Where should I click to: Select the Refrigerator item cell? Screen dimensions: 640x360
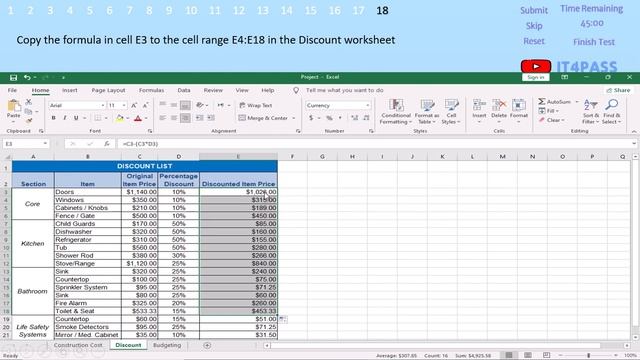click(88, 240)
